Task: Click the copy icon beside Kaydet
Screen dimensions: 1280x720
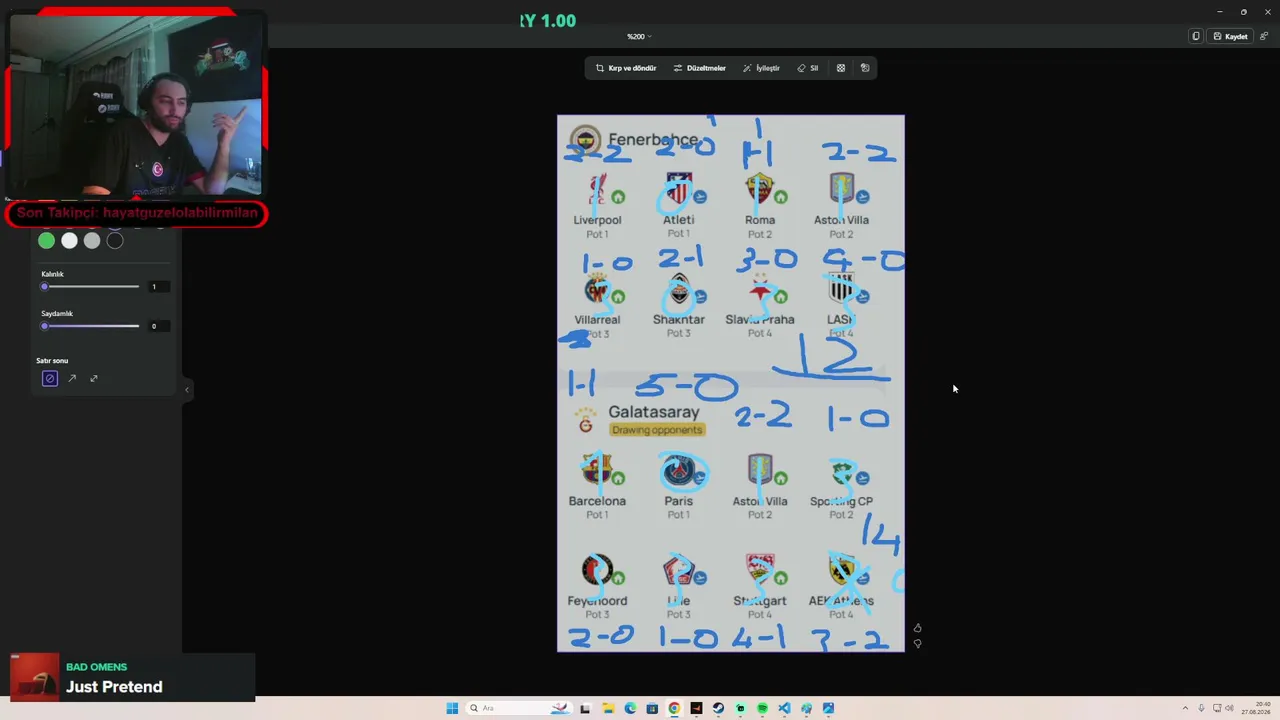Action: point(1195,37)
